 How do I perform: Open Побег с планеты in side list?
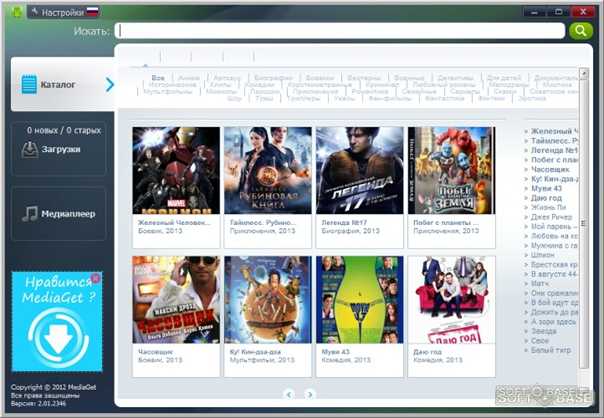[x=554, y=159]
